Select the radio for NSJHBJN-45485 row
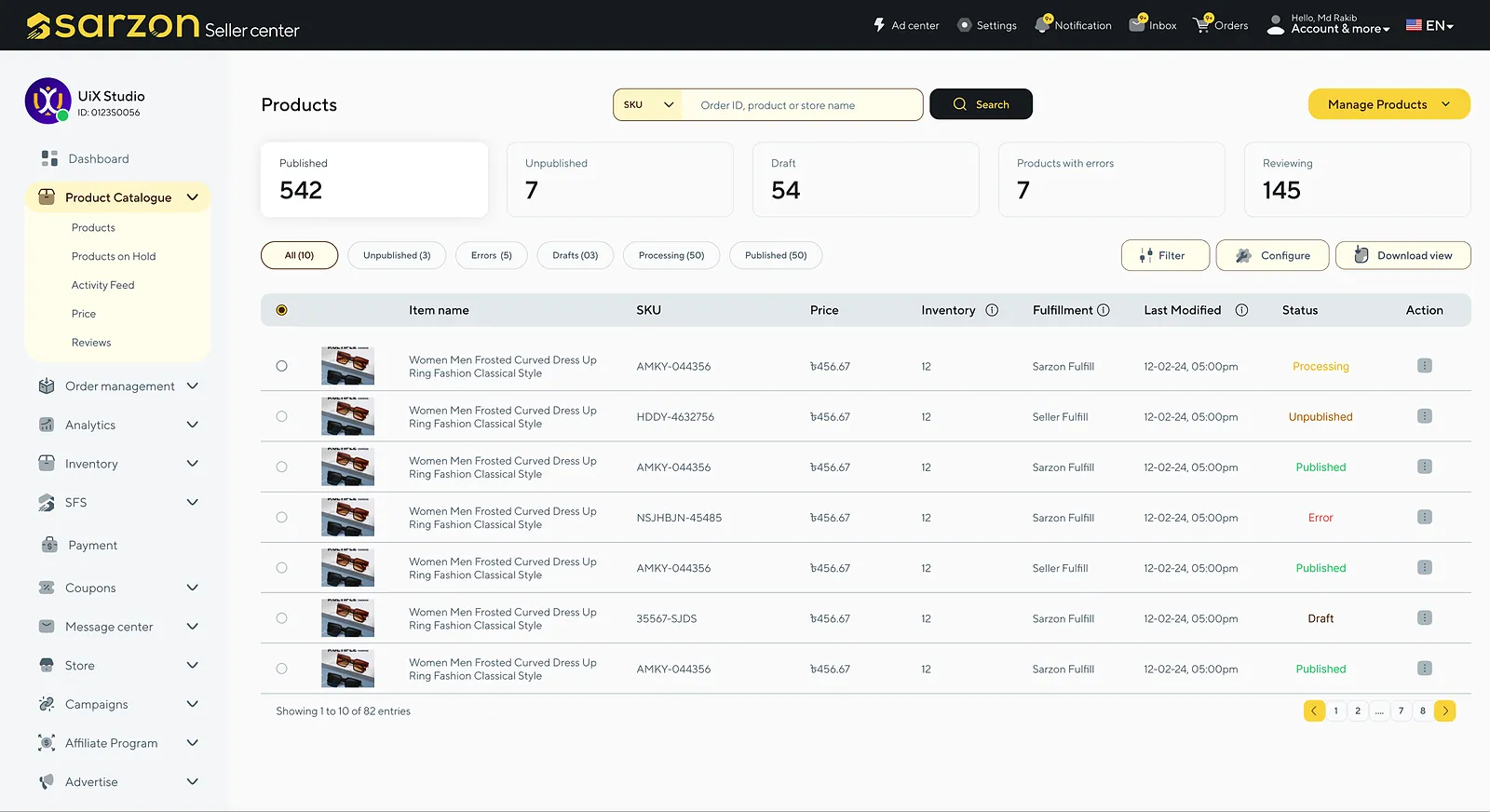Screen dimensions: 1490x812 281,517
